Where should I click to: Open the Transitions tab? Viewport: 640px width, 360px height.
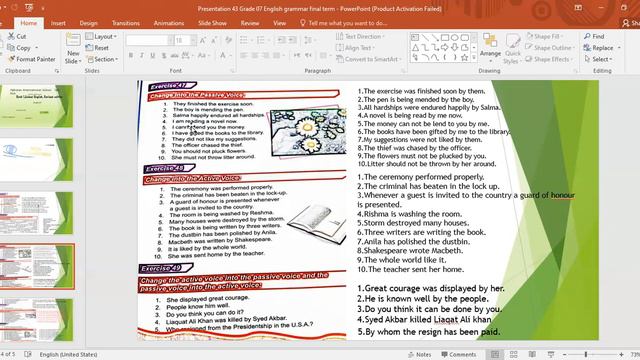point(126,23)
